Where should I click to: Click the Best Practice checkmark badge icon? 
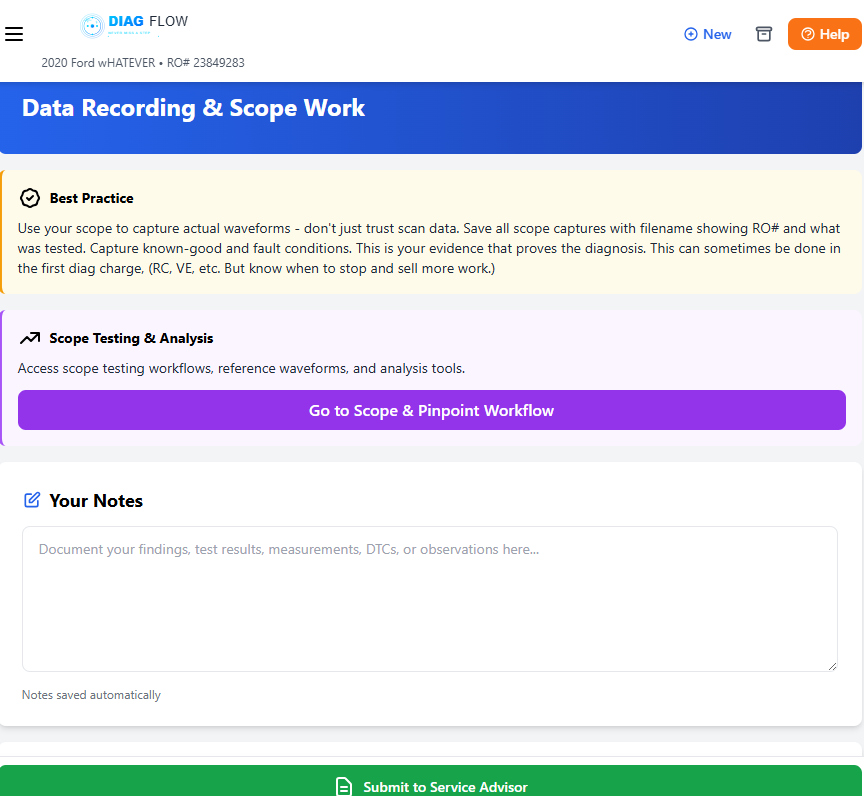pyautogui.click(x=30, y=198)
